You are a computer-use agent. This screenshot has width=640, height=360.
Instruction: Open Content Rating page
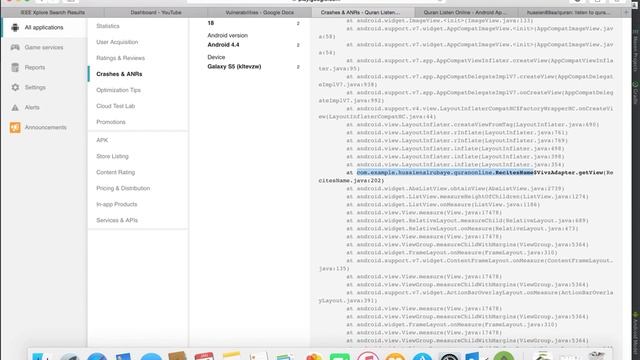[x=116, y=172]
